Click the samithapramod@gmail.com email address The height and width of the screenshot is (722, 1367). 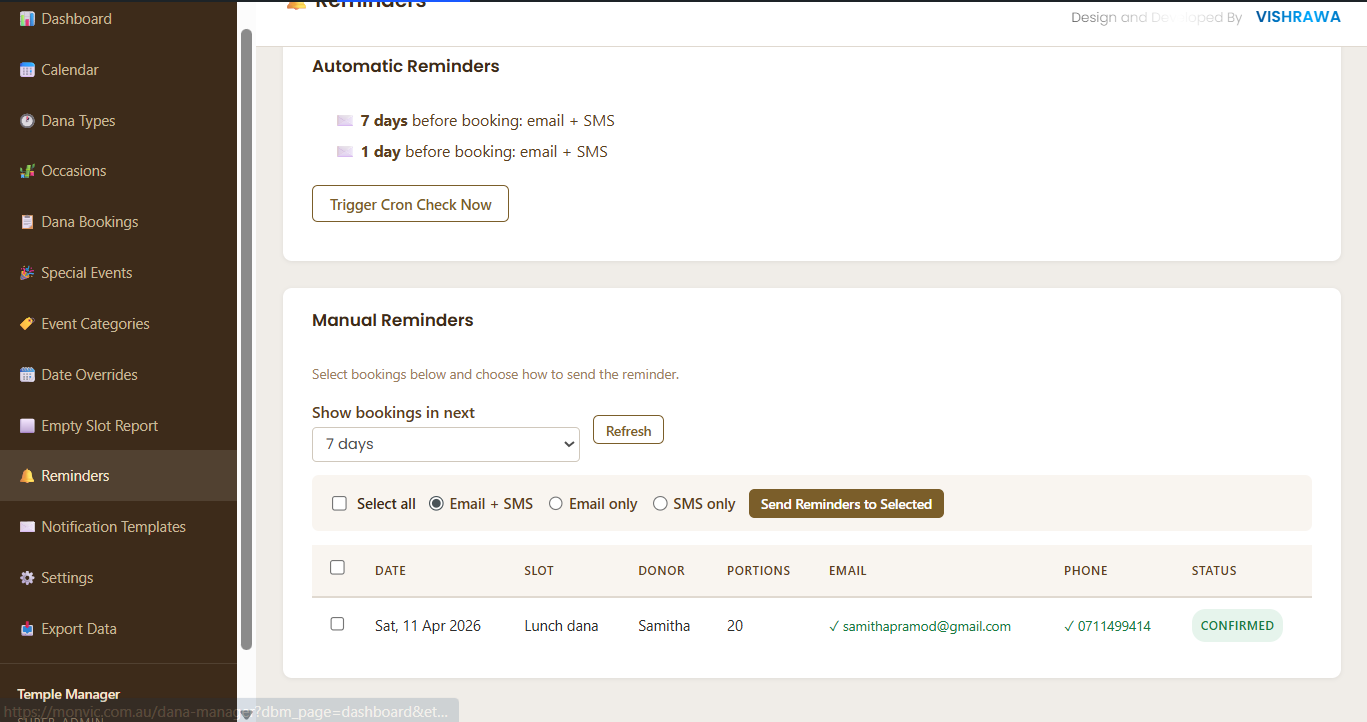click(926, 627)
